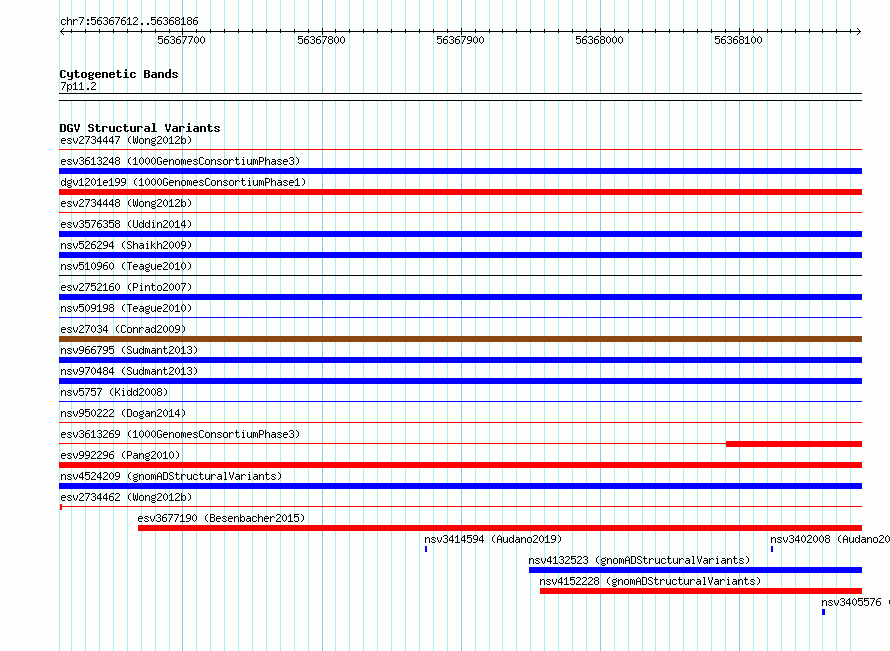Open variant esv992296 (Pang2010)
Image resolution: width=890 pixels, height=651 pixels.
pos(120,455)
